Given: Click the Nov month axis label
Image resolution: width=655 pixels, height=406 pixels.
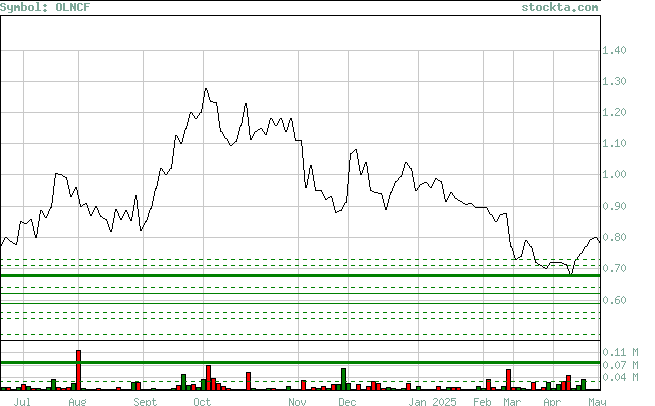Looking at the screenshot, I should 297,401.
